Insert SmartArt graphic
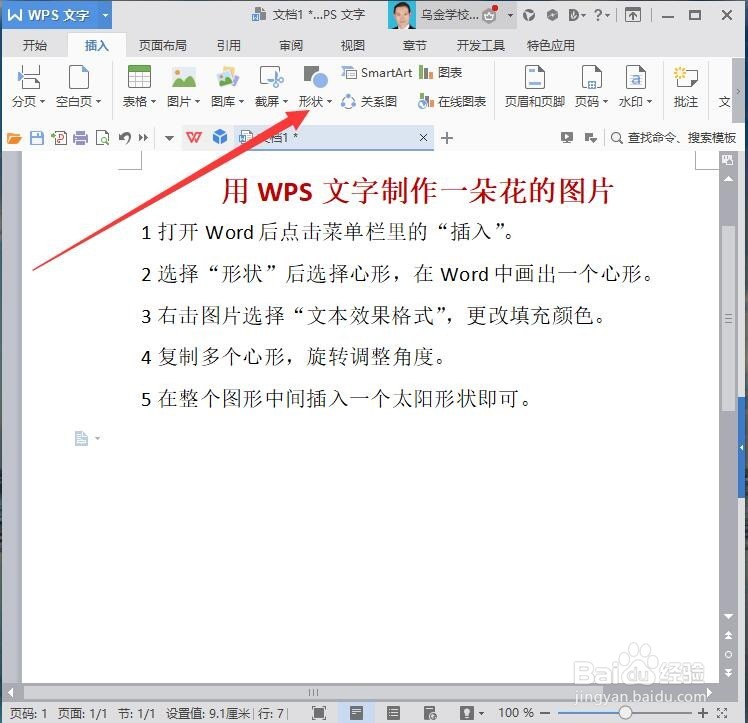Viewport: 748px width, 723px height. pyautogui.click(x=376, y=72)
